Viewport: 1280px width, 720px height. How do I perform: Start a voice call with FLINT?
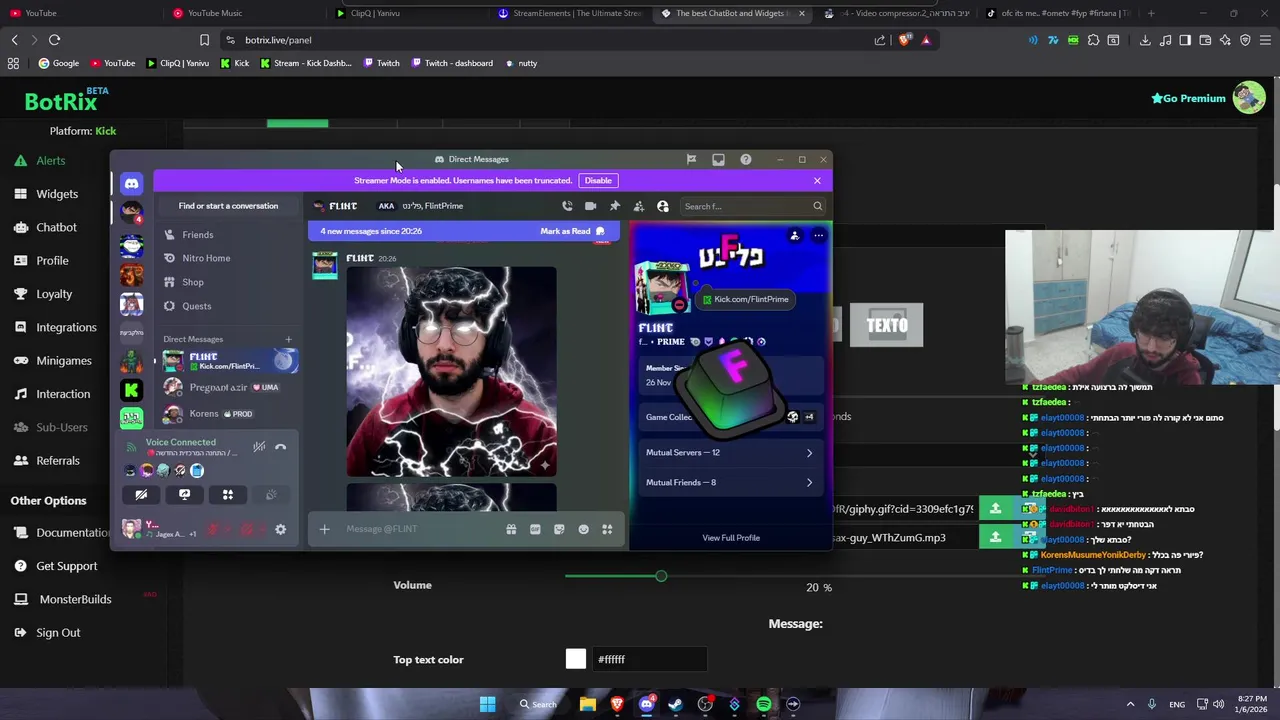point(567,206)
